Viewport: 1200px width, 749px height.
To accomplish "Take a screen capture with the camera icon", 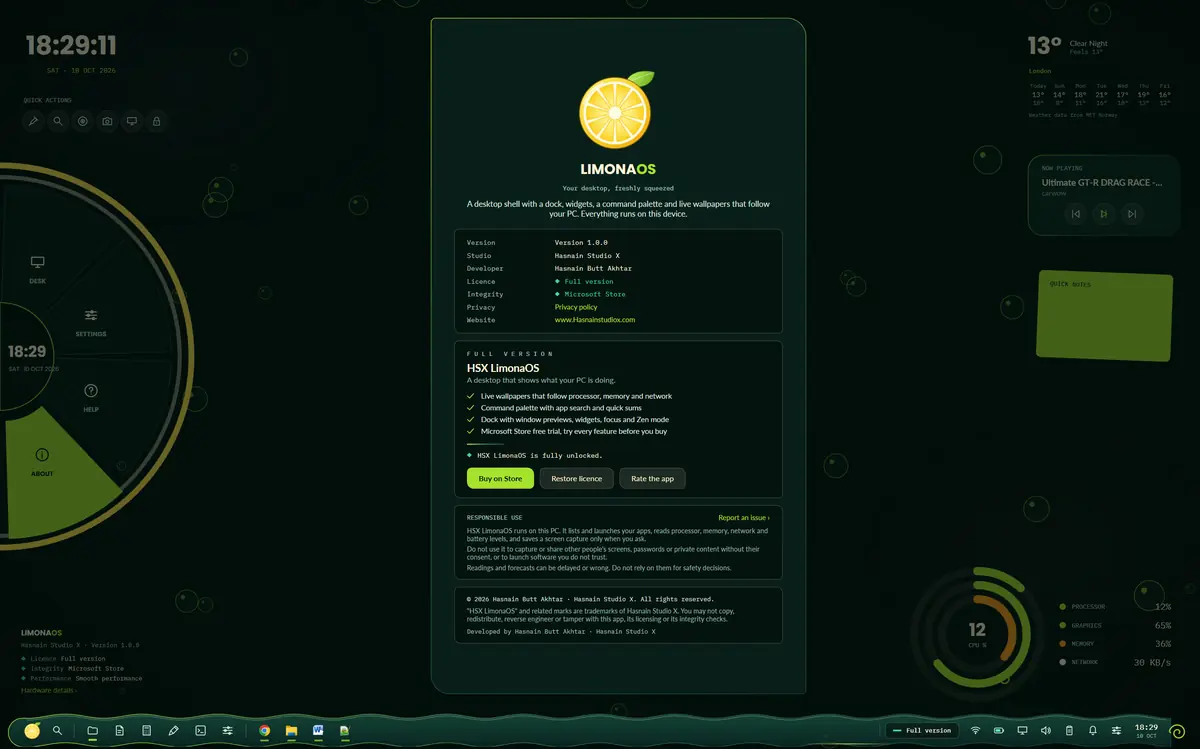I will 107,121.
